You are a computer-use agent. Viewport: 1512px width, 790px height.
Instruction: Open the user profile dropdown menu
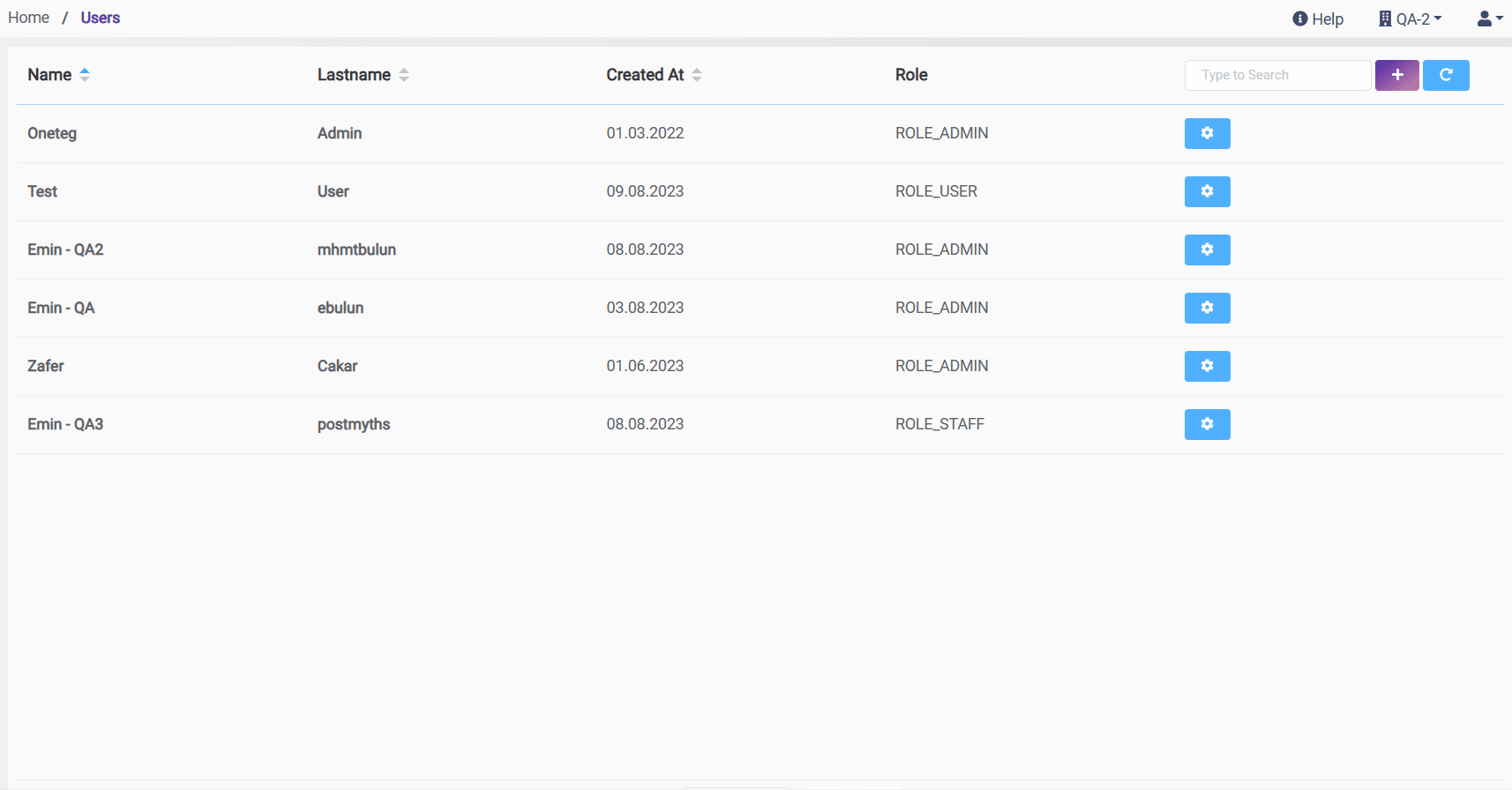click(1489, 19)
